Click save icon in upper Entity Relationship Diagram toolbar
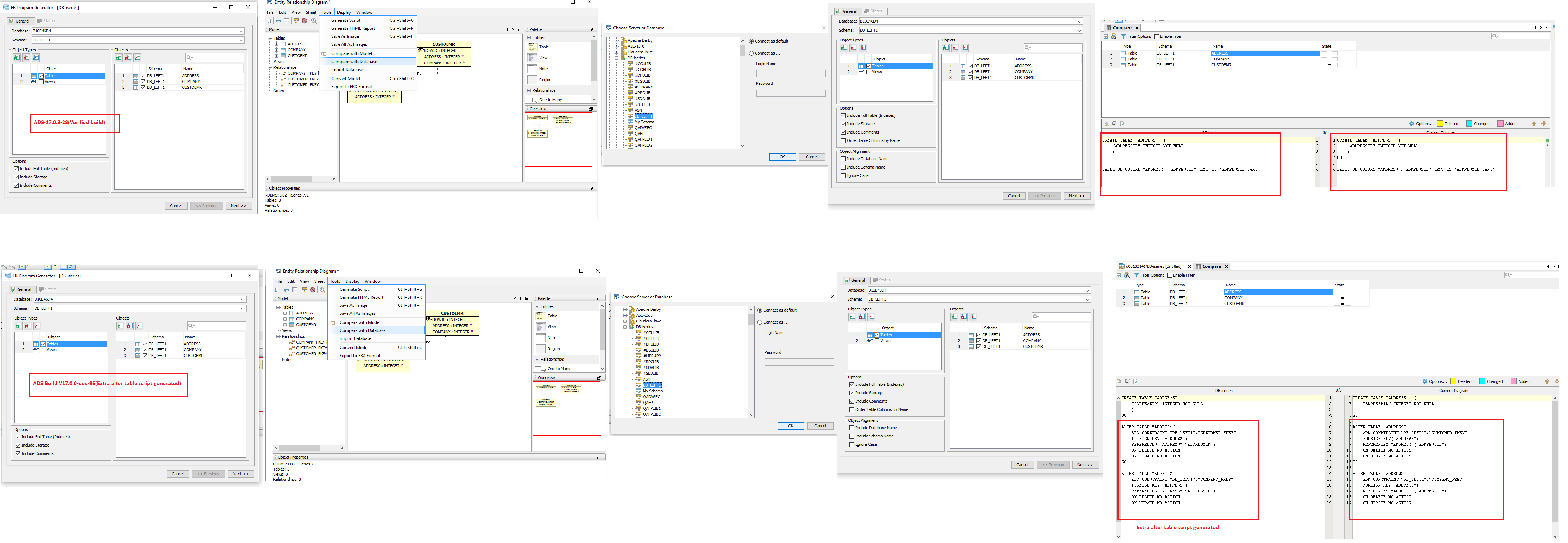This screenshot has width=1568, height=543. click(x=269, y=21)
